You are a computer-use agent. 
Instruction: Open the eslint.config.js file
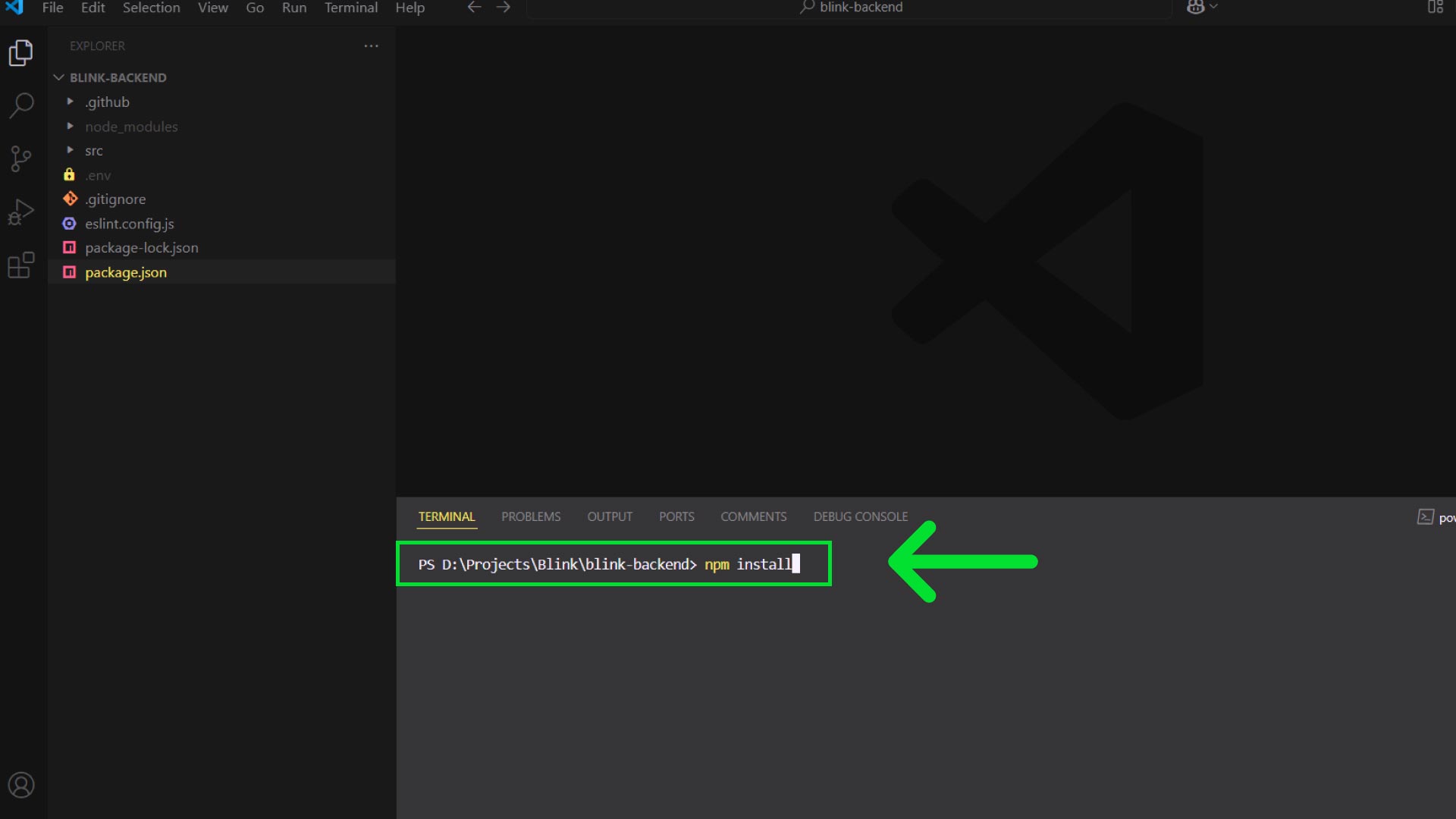pyautogui.click(x=130, y=224)
